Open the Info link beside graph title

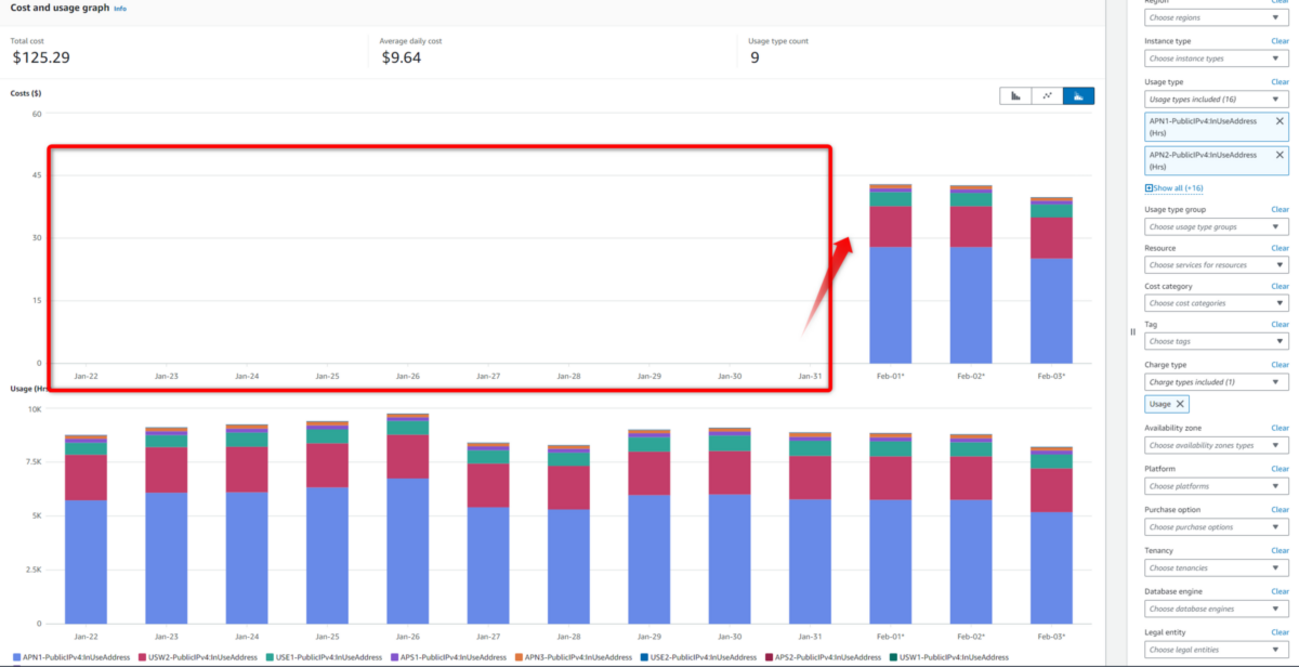tap(120, 8)
